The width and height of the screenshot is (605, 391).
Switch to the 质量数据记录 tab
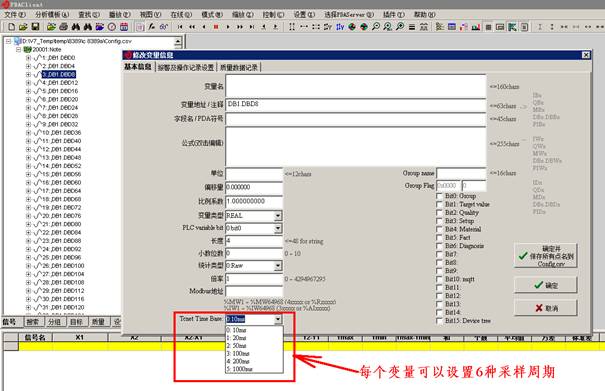coord(238,67)
